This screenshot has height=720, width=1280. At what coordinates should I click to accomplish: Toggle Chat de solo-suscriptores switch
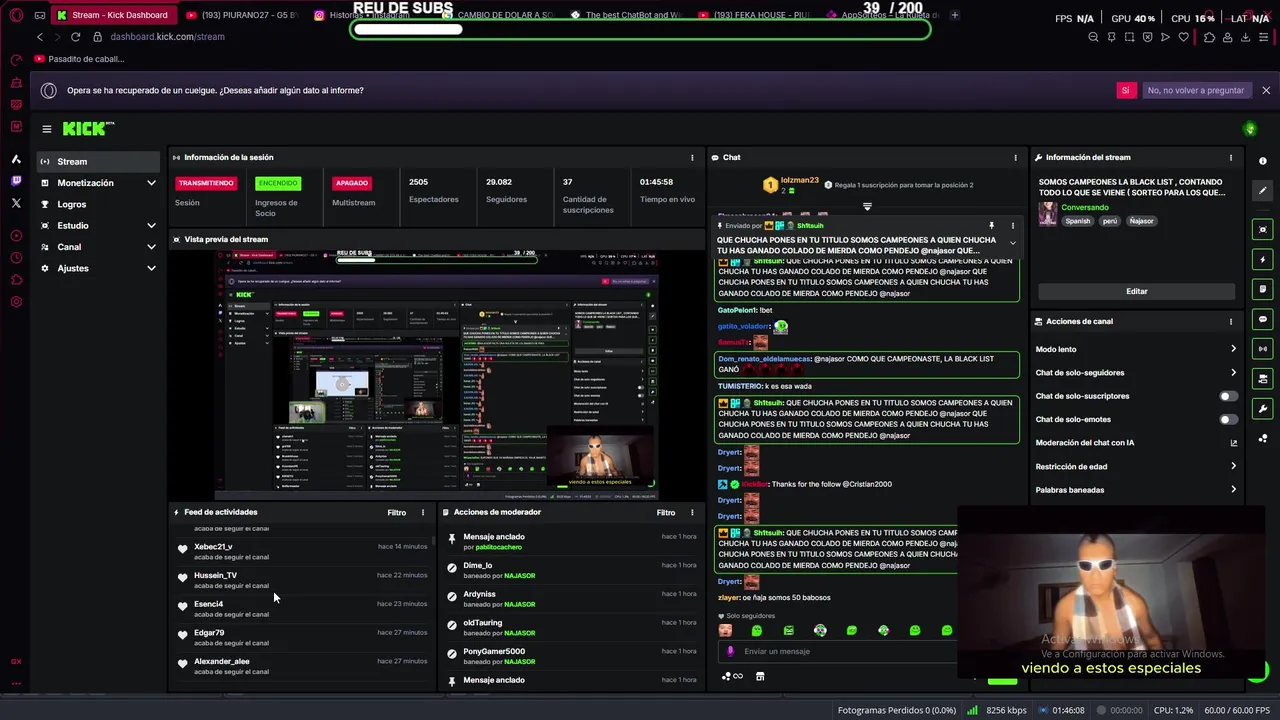[x=1228, y=396]
